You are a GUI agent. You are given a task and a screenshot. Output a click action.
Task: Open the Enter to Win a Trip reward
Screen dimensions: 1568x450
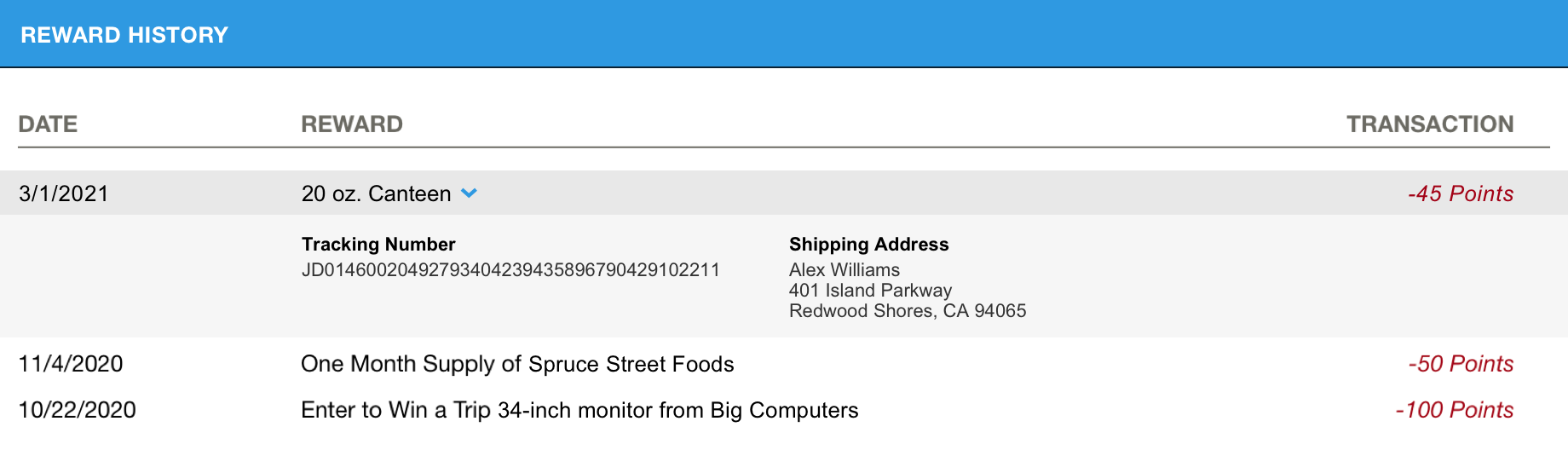pyautogui.click(x=579, y=410)
